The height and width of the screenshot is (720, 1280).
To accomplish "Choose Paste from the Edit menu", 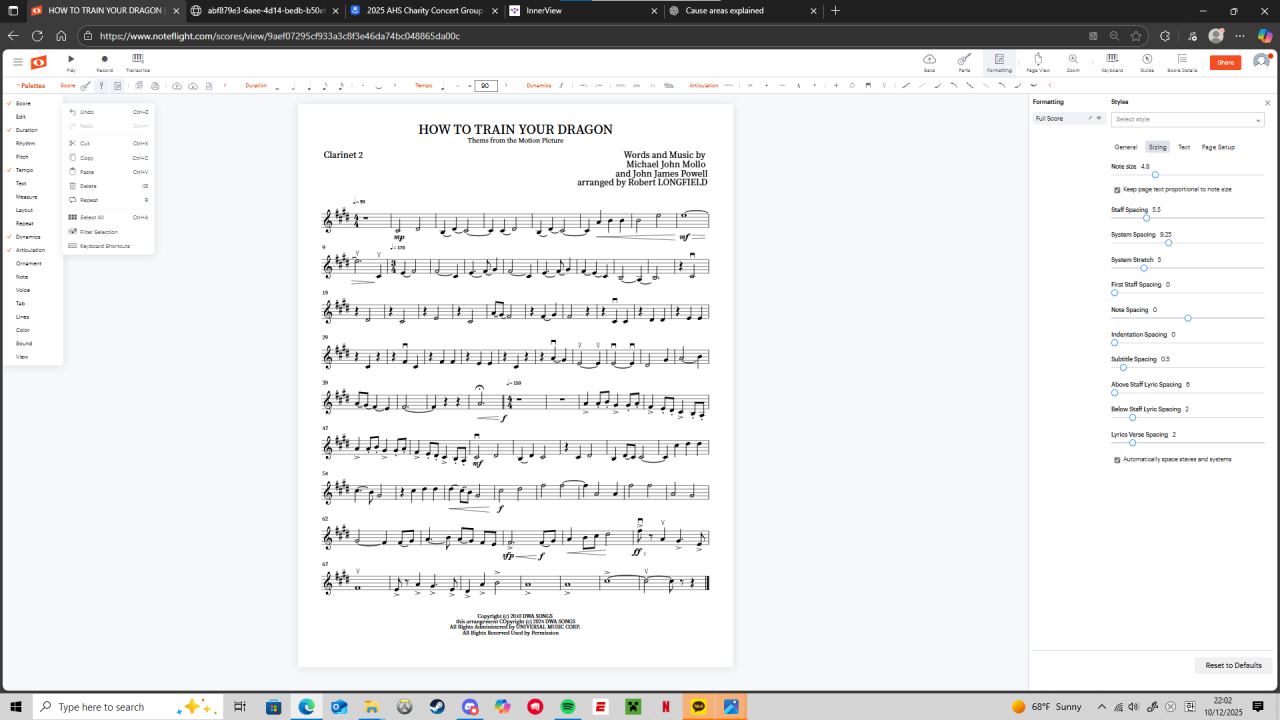I will (x=109, y=172).
